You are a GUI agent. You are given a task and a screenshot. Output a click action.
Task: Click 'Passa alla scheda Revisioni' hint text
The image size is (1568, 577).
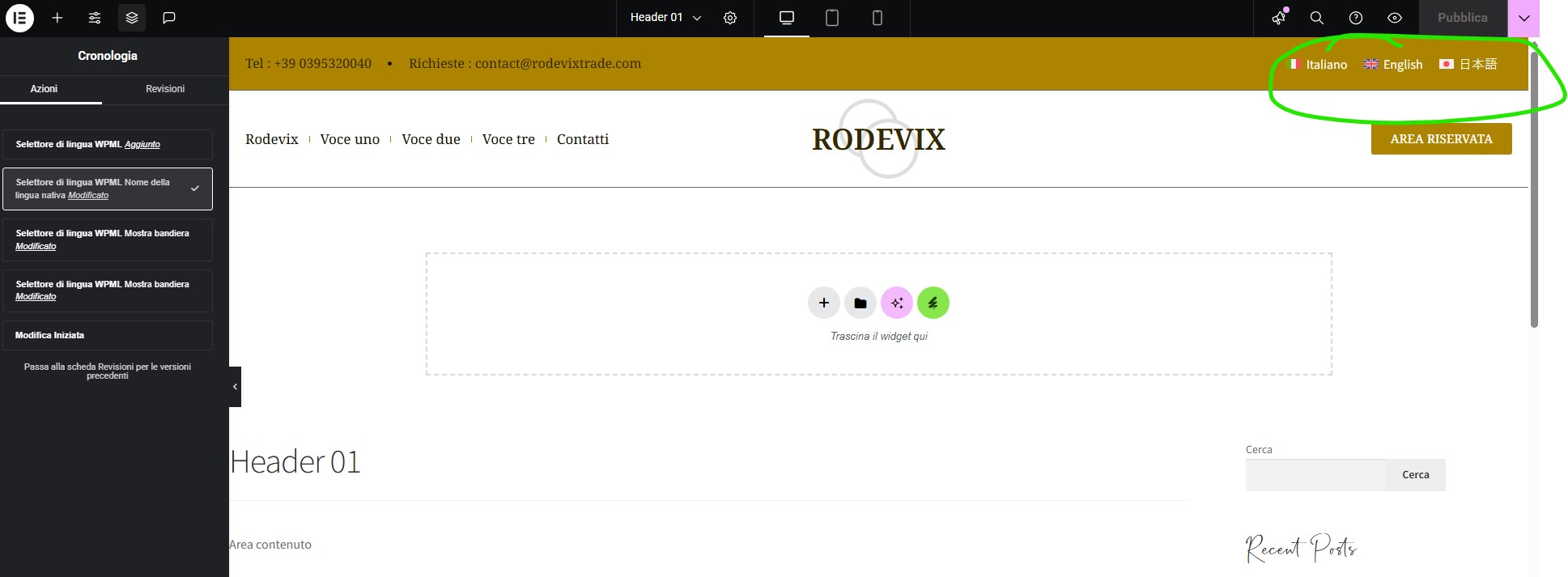108,371
